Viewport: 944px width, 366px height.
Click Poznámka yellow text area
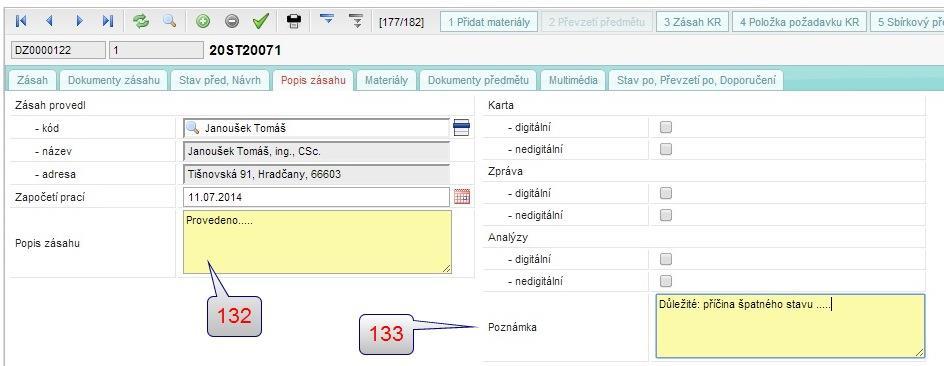(790, 326)
